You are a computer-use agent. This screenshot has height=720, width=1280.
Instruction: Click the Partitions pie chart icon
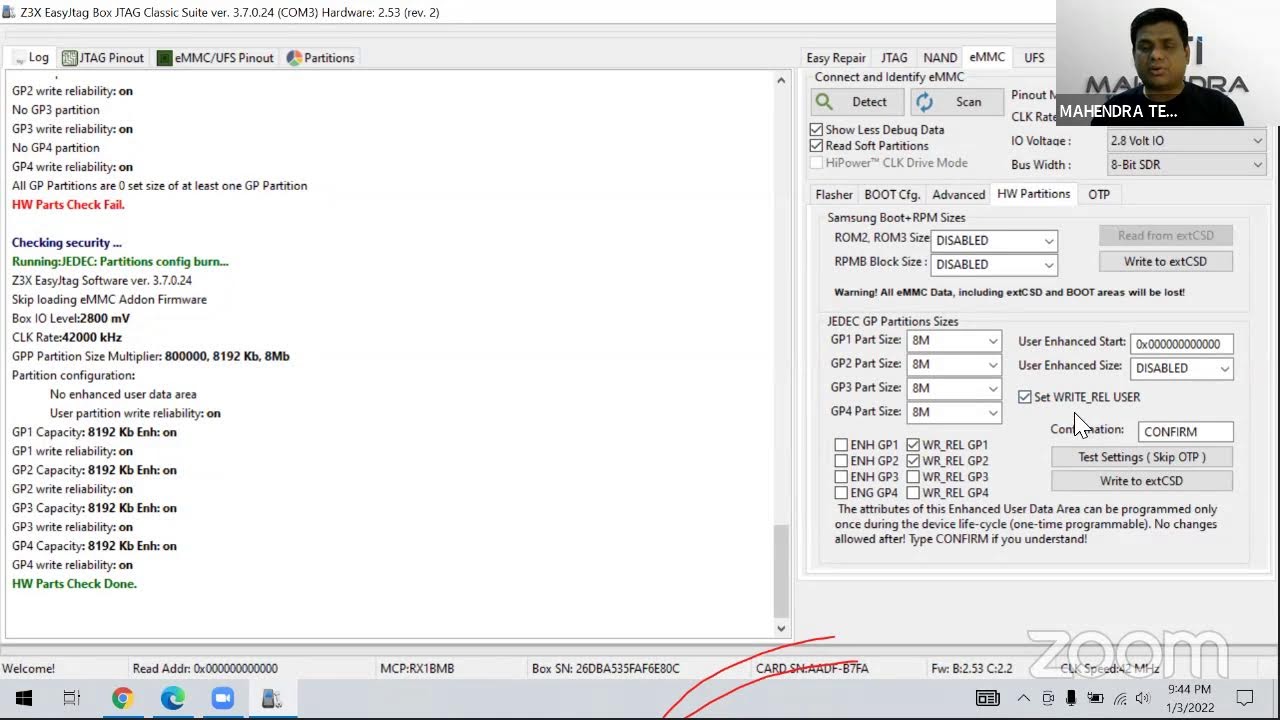294,58
